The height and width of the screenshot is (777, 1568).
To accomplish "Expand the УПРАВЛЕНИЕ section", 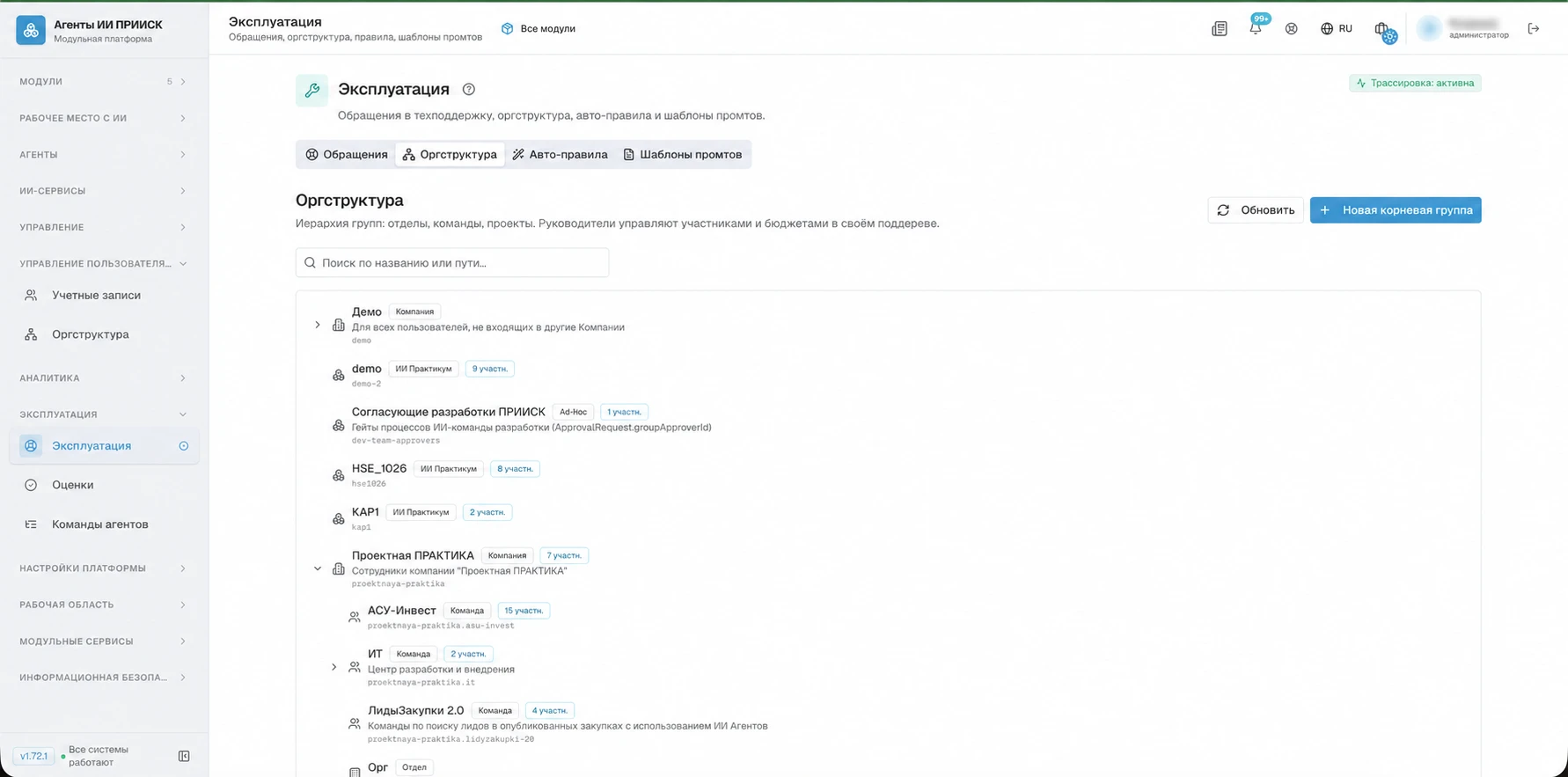I will (x=104, y=227).
